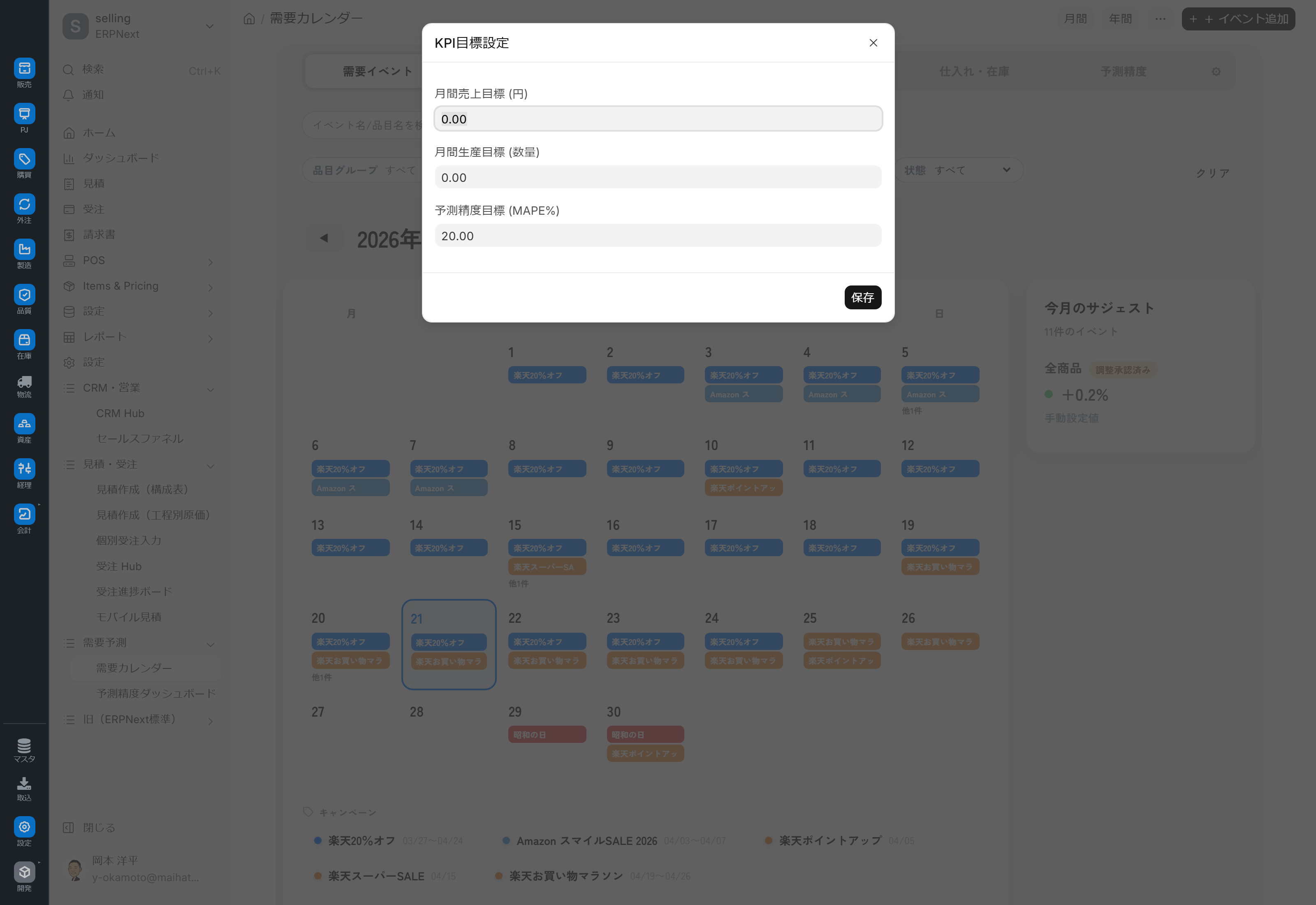
Task: Open the 在庫 (Inventory) module icon
Action: point(24,340)
